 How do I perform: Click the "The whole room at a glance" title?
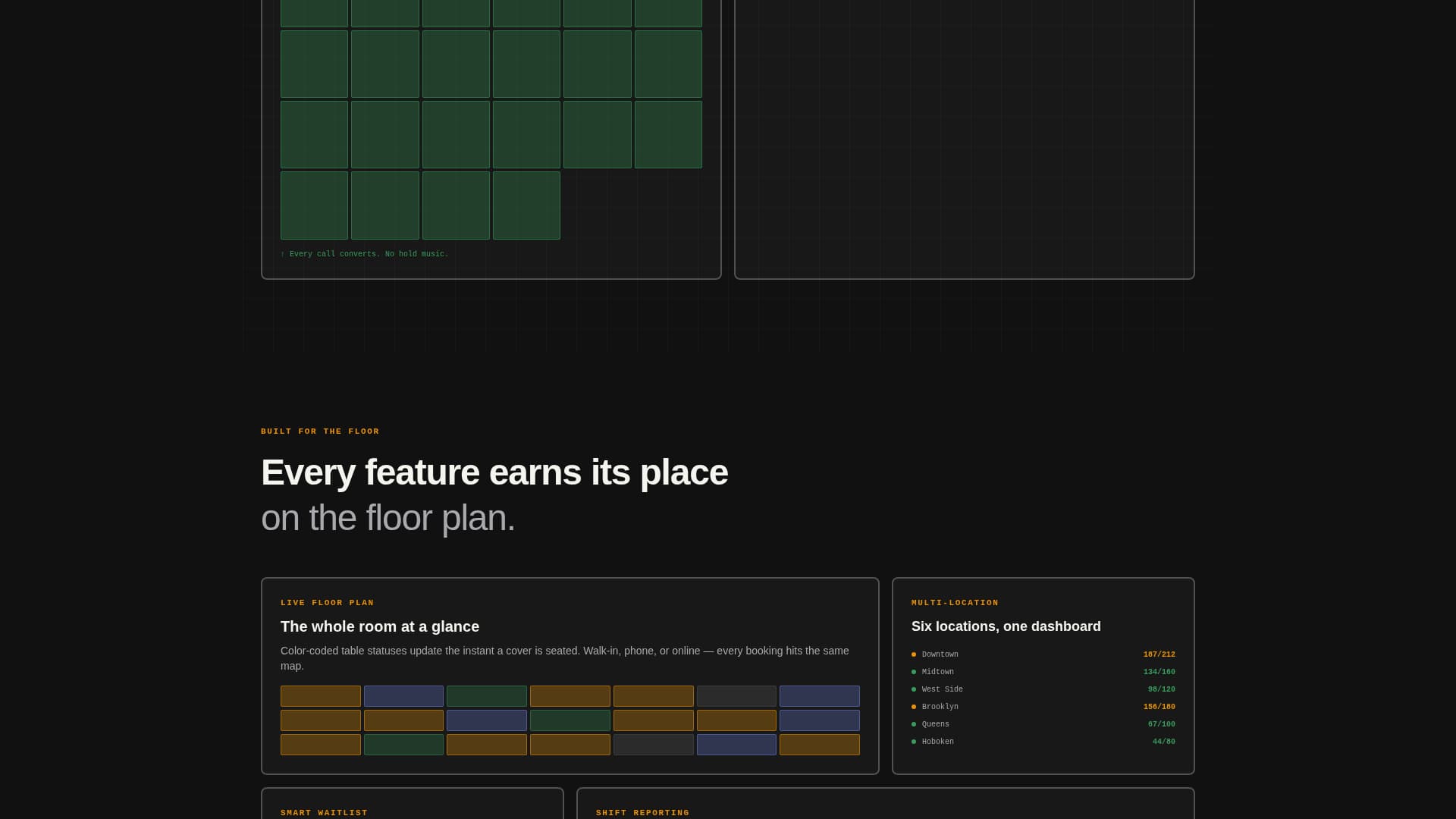(x=380, y=626)
